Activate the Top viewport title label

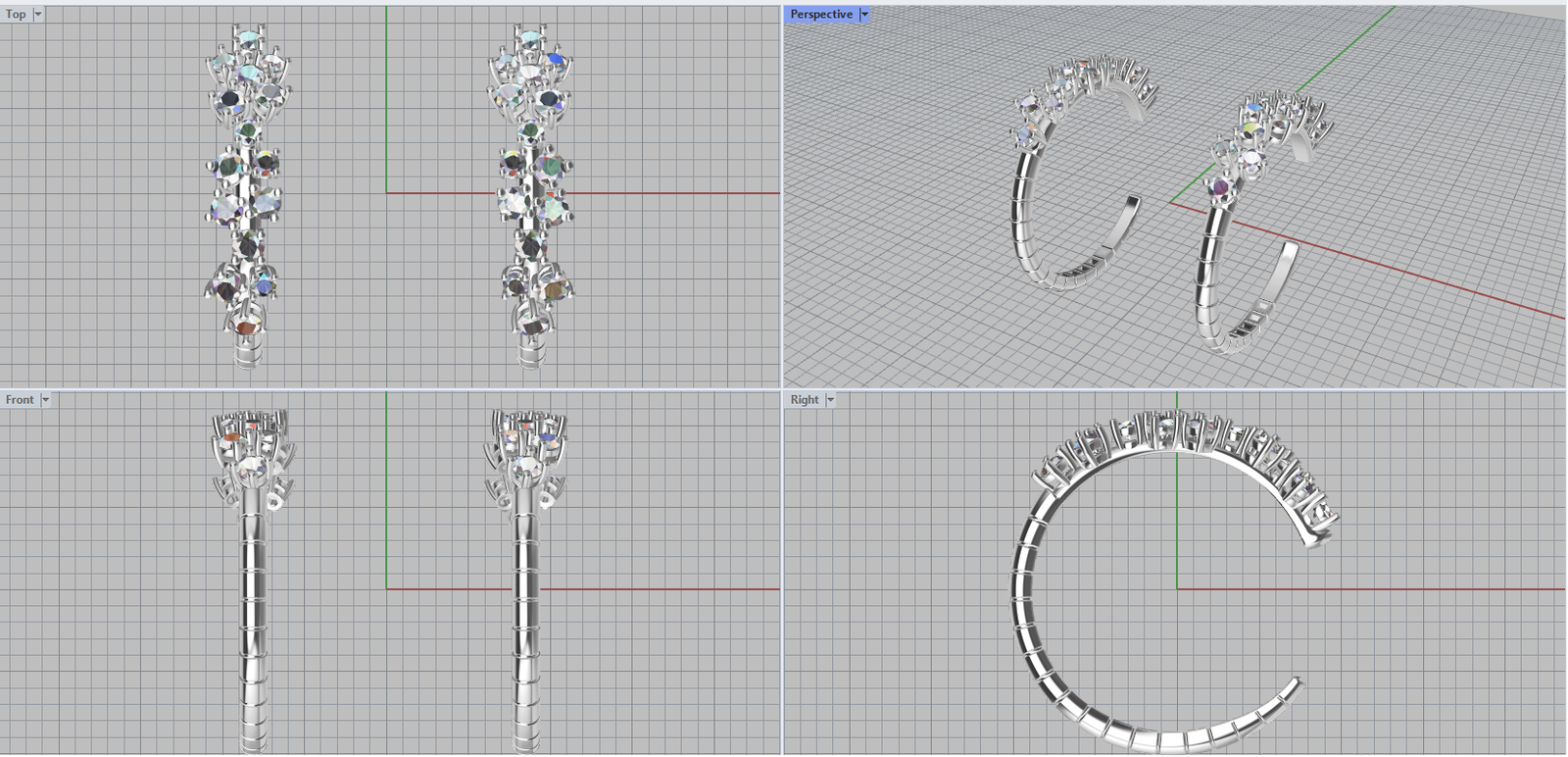coord(17,15)
